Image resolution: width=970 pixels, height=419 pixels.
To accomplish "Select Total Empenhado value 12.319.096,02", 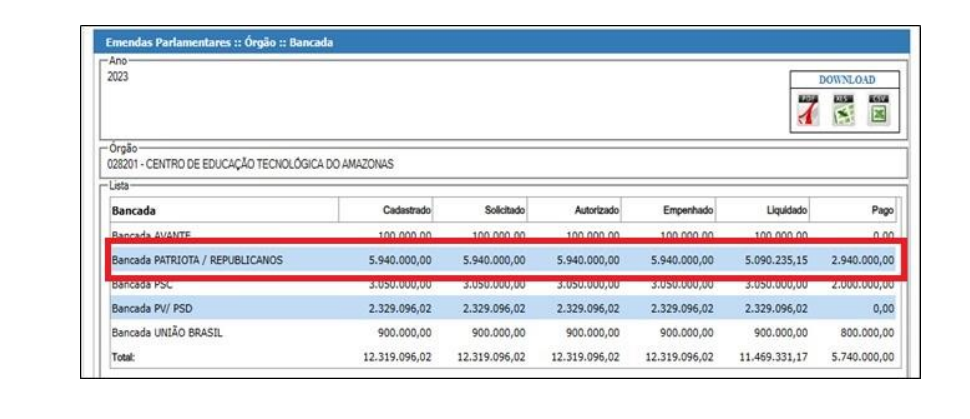I will [x=679, y=358].
